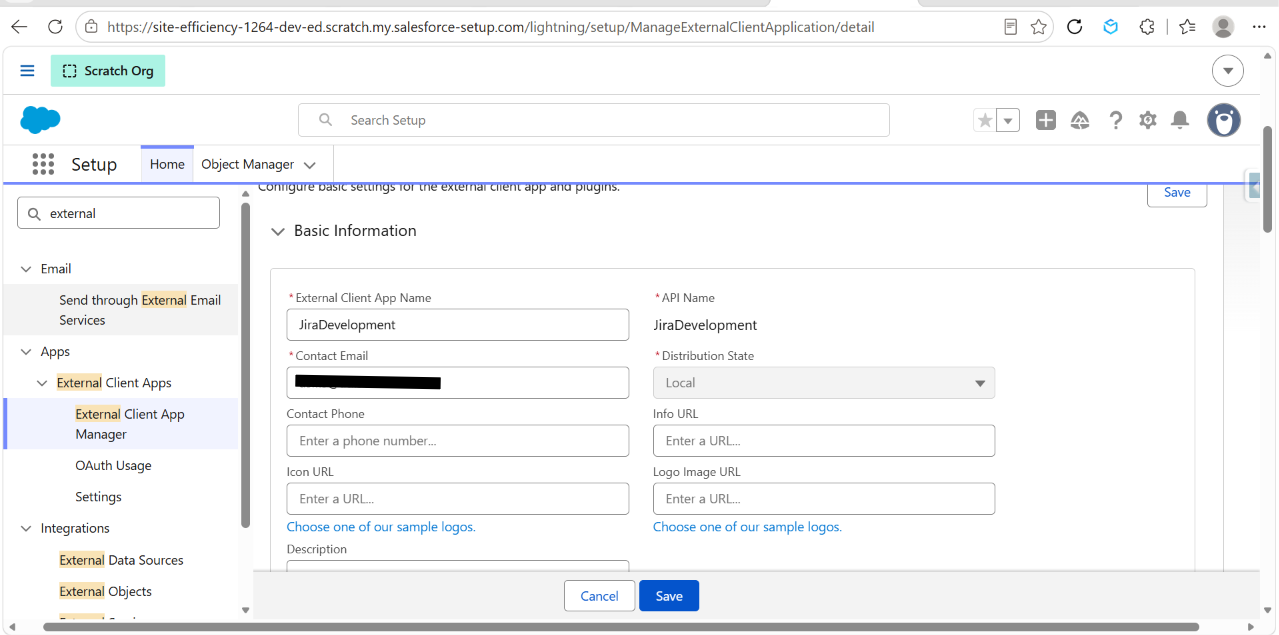Select External Client App Manager
The width and height of the screenshot is (1279, 635).
(x=130, y=424)
